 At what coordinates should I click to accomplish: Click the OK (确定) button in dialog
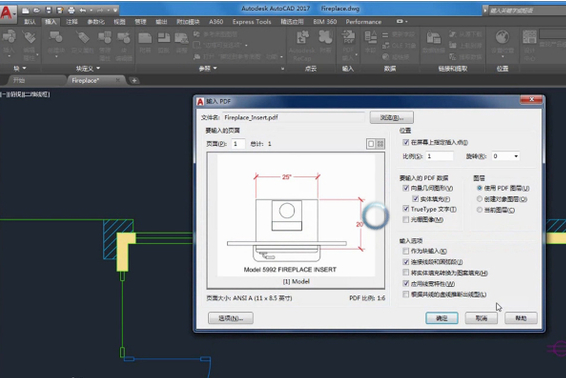[x=442, y=318]
